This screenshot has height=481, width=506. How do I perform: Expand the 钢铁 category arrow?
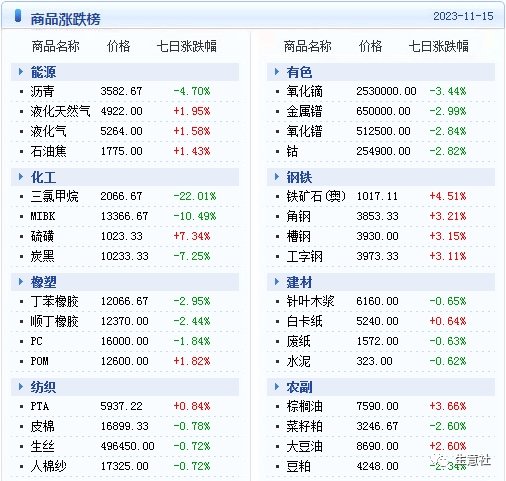point(277,177)
